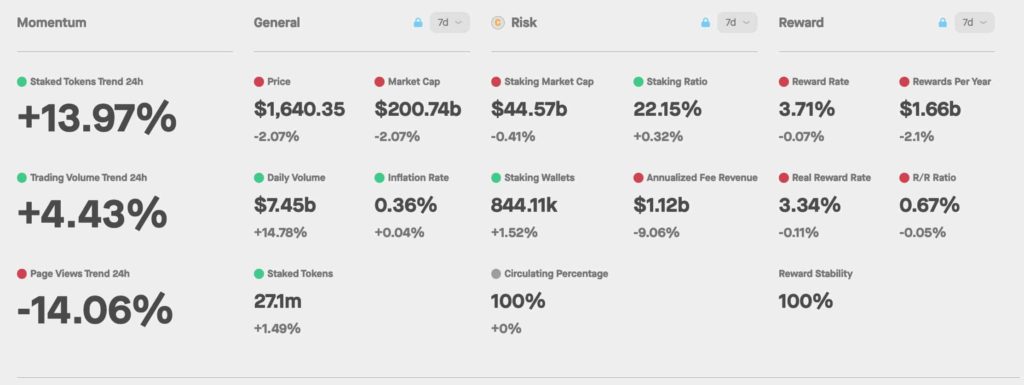The height and width of the screenshot is (385, 1024).
Task: Click the Staking Ratio 22.15% value
Action: coord(667,109)
